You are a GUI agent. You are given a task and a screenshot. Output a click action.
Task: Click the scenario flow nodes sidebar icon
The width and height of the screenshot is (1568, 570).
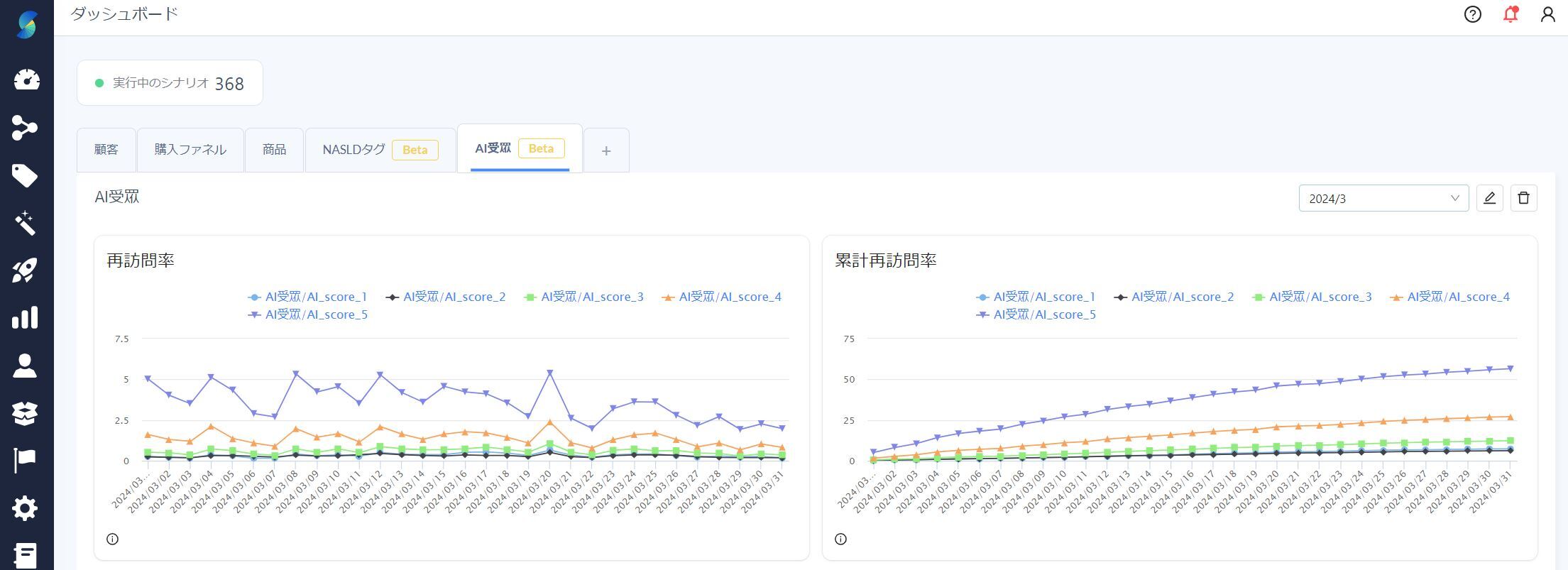tap(25, 128)
